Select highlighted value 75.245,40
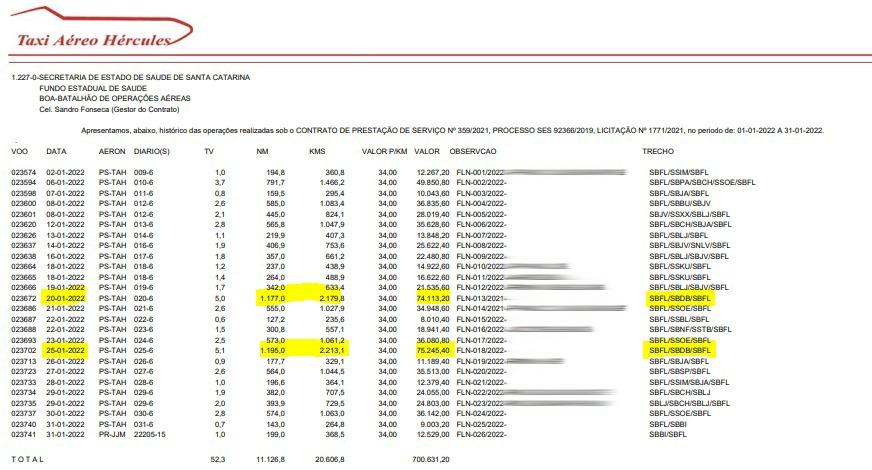Image resolution: width=872 pixels, height=470 pixels. point(433,350)
